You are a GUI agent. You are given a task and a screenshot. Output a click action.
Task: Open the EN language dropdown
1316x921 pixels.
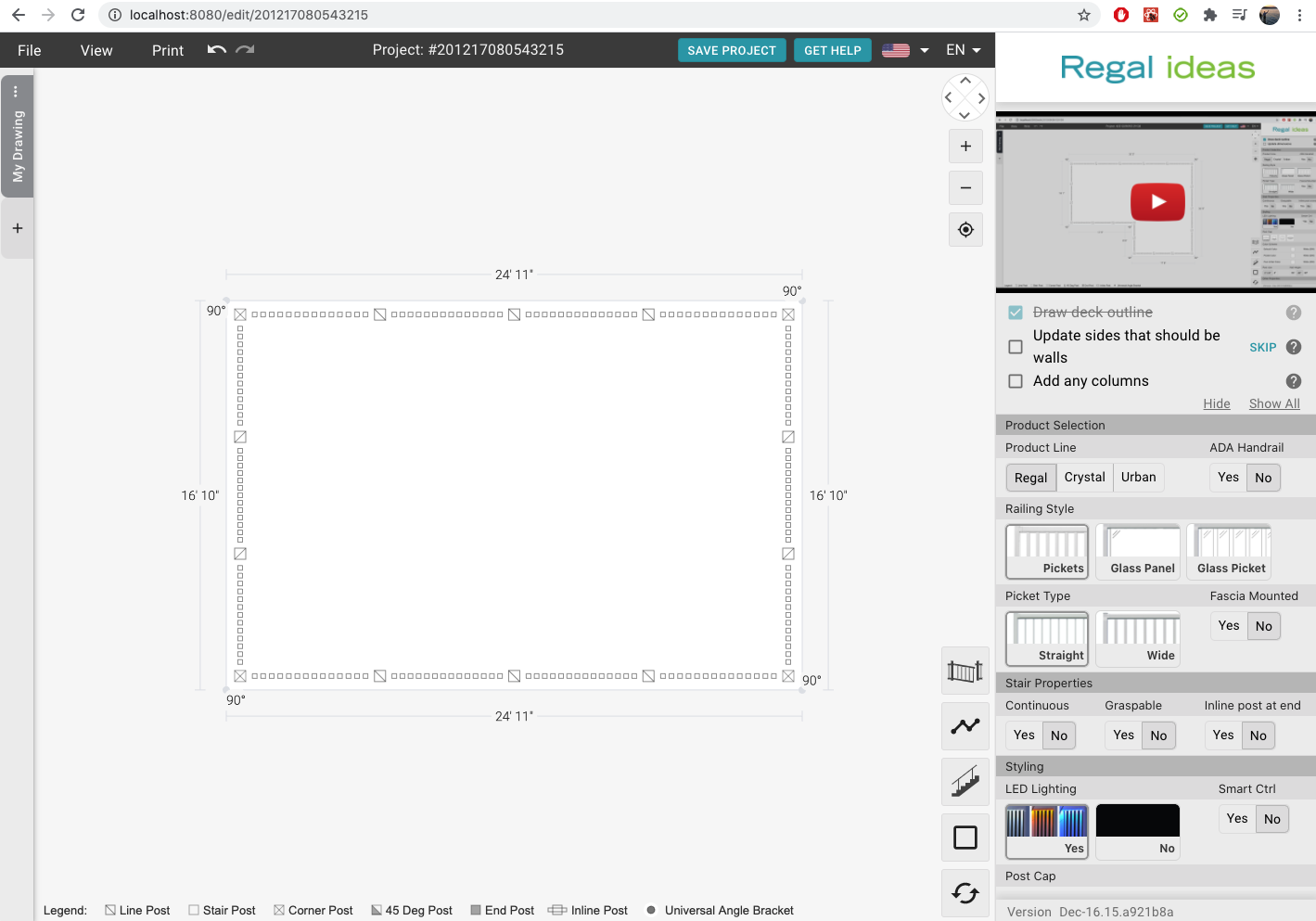tap(964, 50)
